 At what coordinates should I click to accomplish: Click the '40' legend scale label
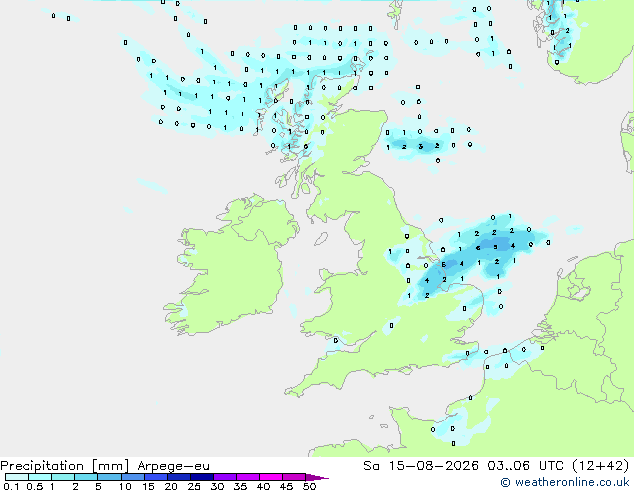(263, 486)
